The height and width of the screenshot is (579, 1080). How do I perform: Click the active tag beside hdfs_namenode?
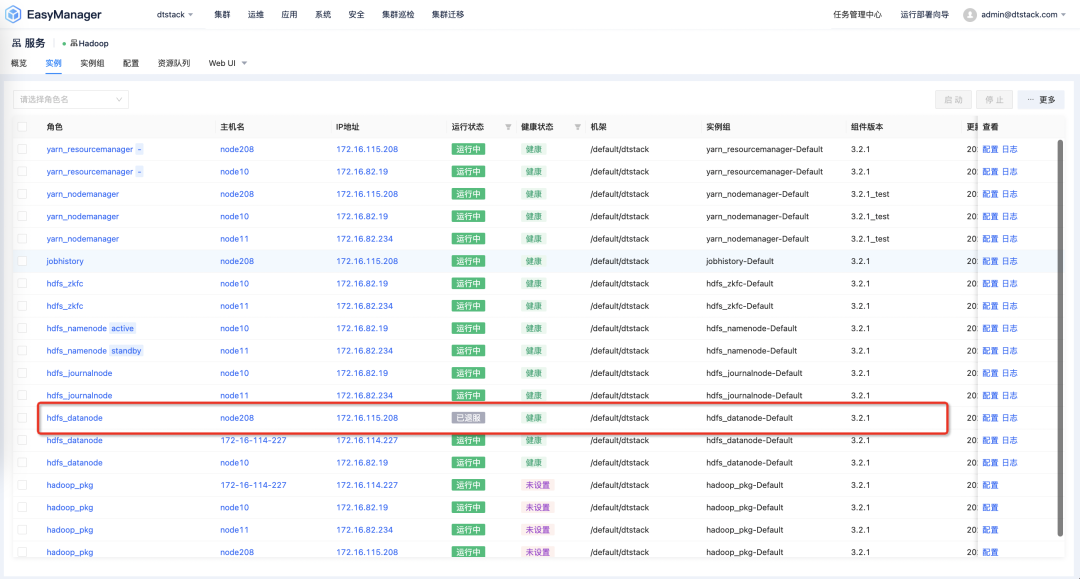pyautogui.click(x=122, y=328)
